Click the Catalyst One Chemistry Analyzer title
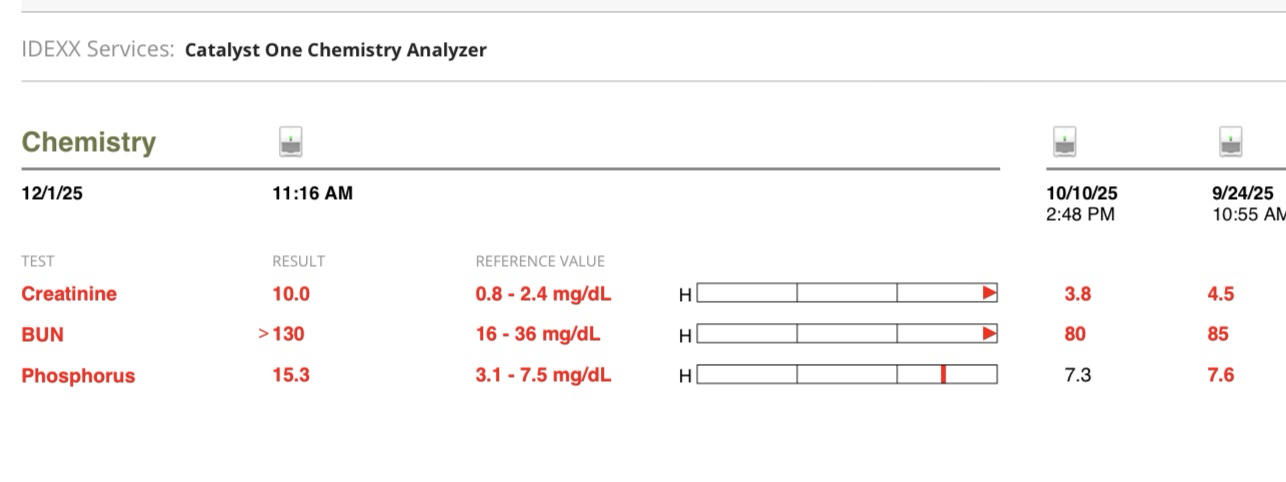 (x=336, y=50)
